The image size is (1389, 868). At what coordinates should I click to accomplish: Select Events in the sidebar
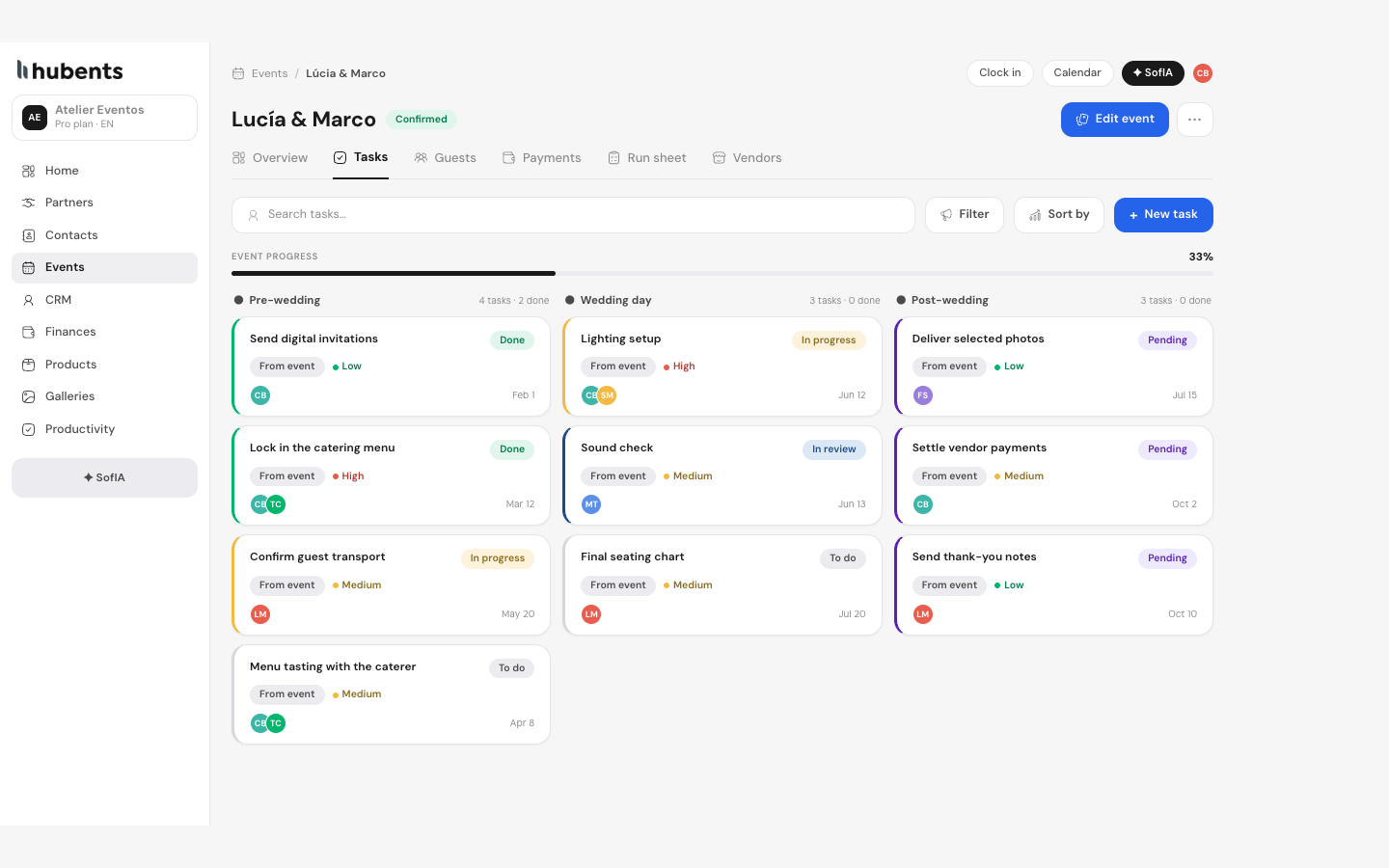click(104, 267)
